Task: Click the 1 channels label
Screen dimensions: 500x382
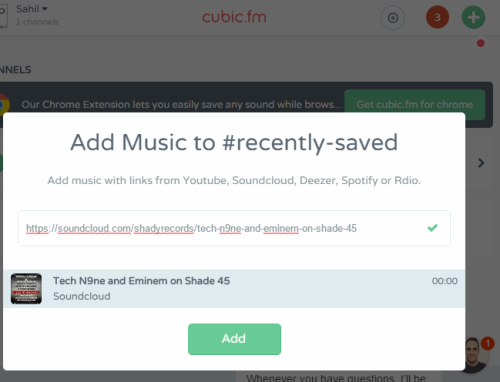Action: 37,22
